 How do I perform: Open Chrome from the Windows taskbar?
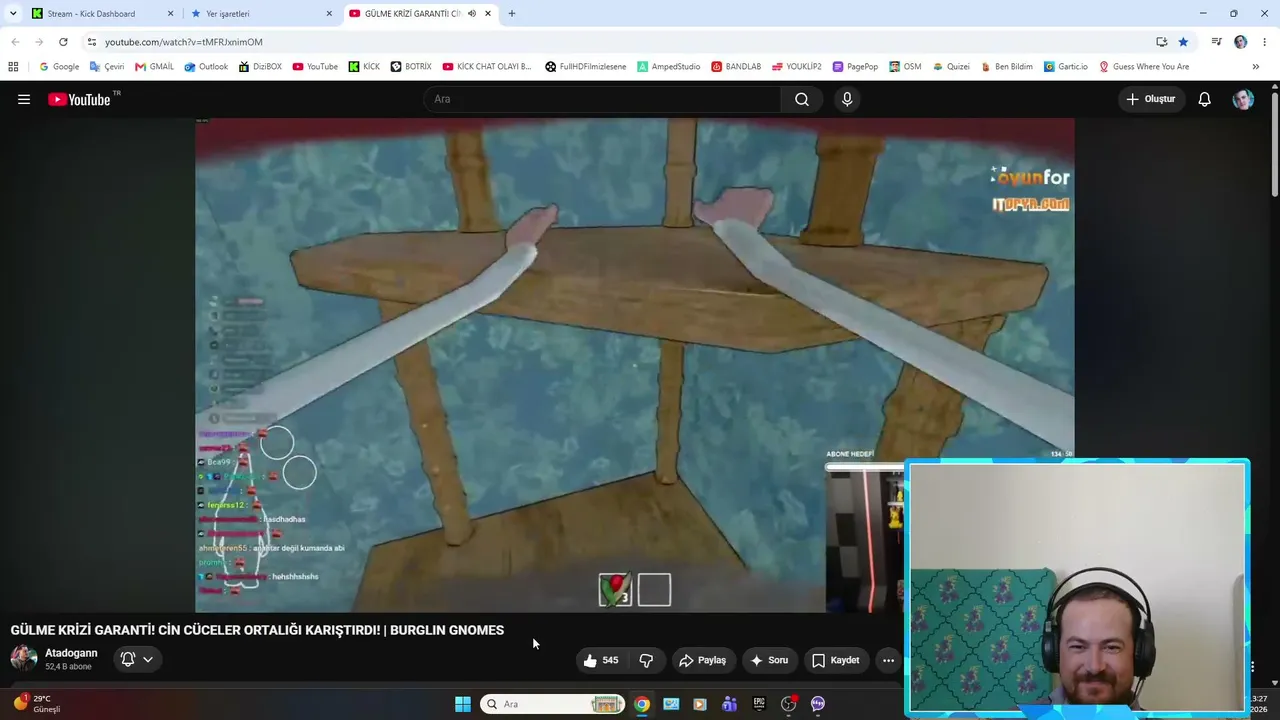click(642, 704)
